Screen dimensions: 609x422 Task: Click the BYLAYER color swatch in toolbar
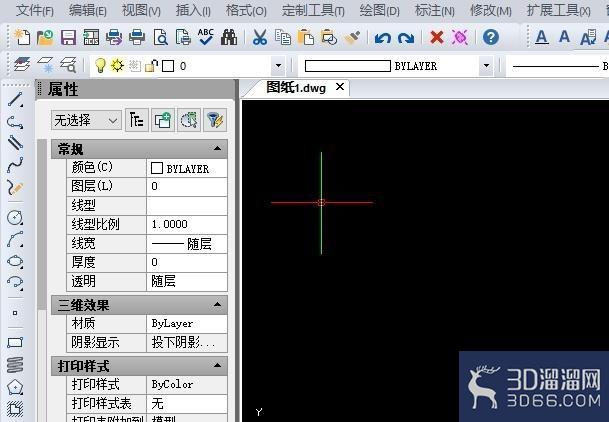pyautogui.click(x=348, y=66)
